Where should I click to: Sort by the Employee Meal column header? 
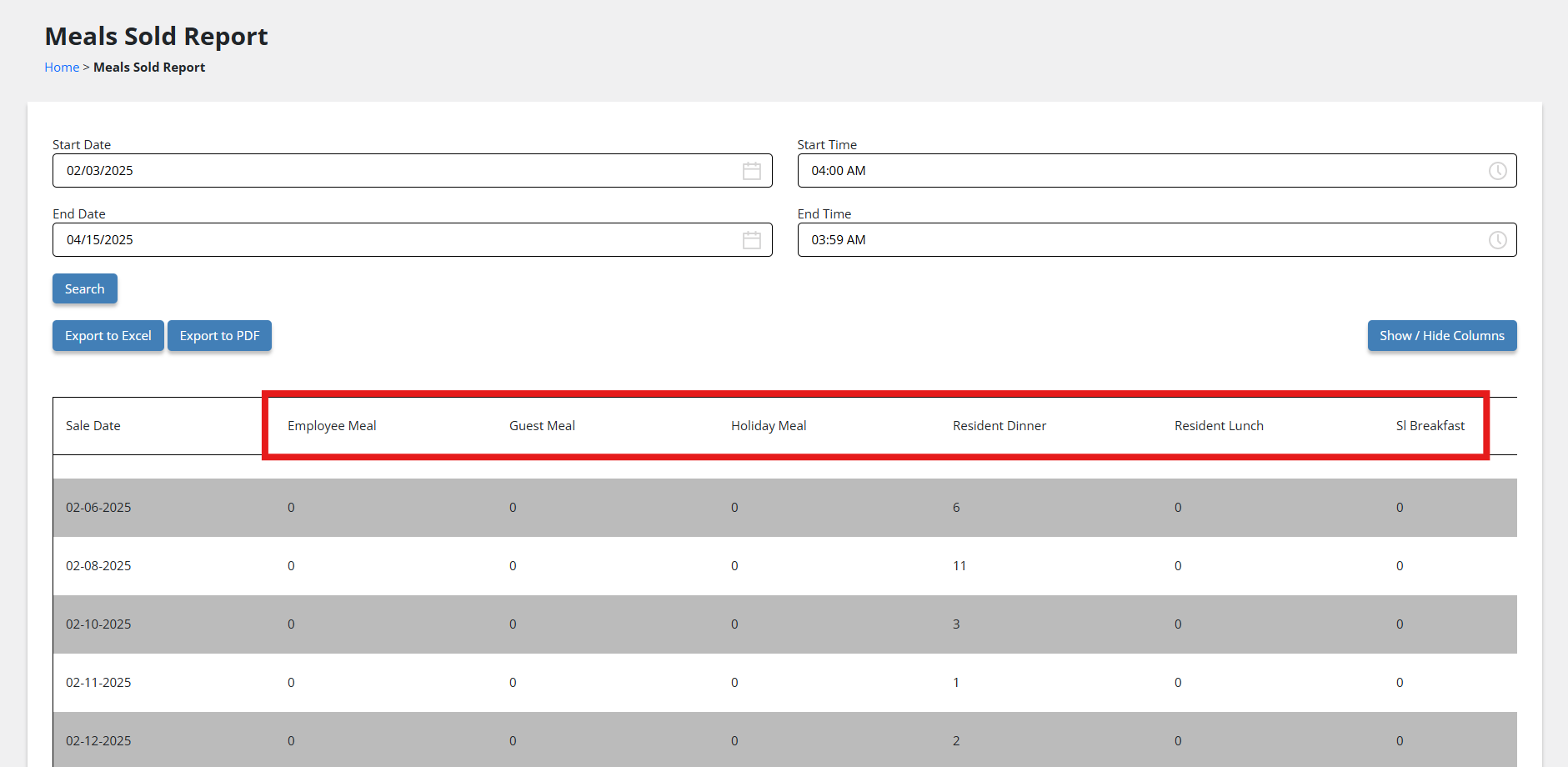[x=332, y=426]
